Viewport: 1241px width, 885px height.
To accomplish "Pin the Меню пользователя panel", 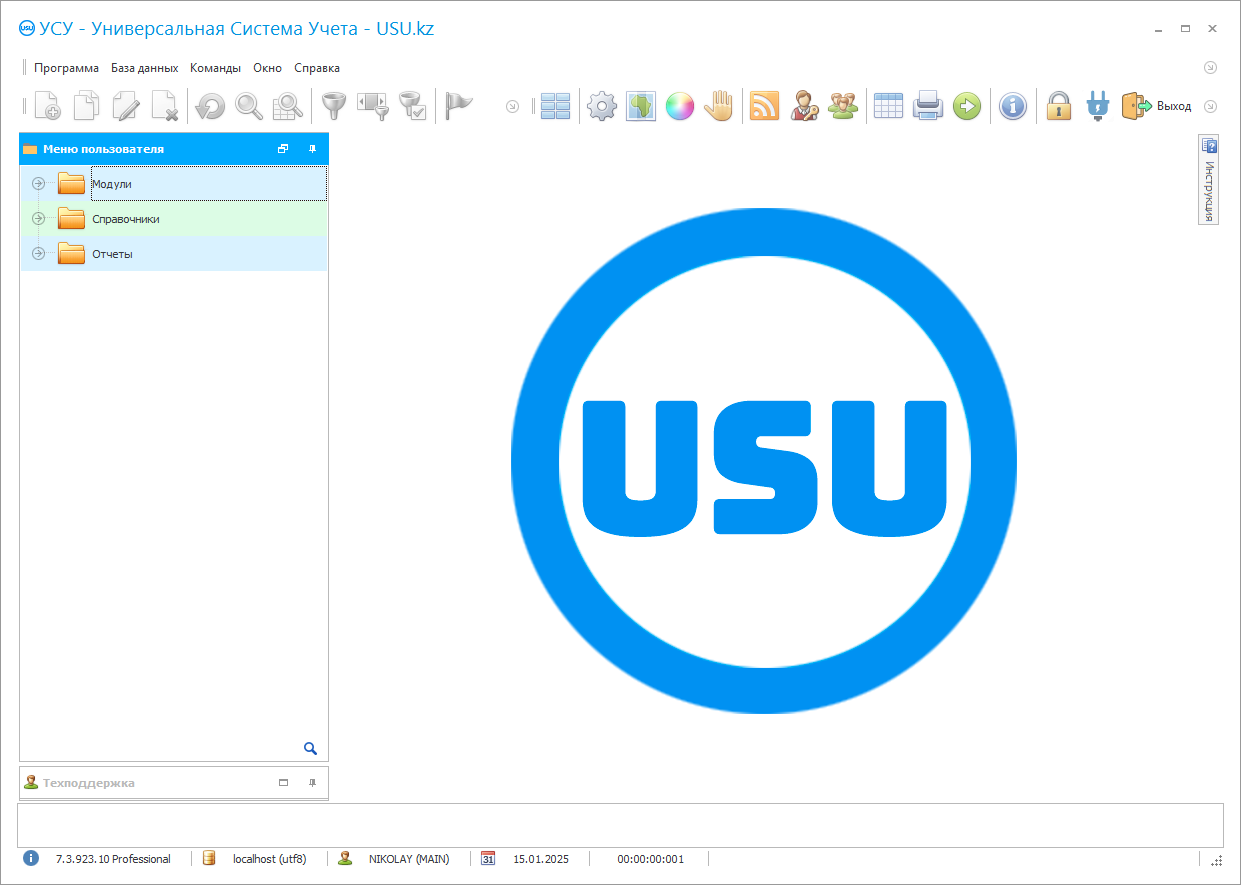I will tap(312, 149).
